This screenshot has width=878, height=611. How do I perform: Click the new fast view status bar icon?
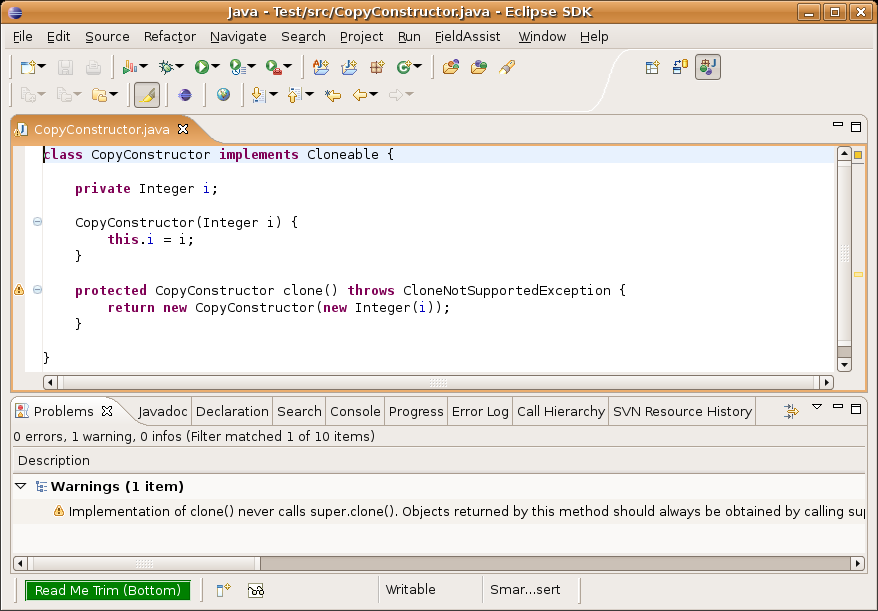223,590
